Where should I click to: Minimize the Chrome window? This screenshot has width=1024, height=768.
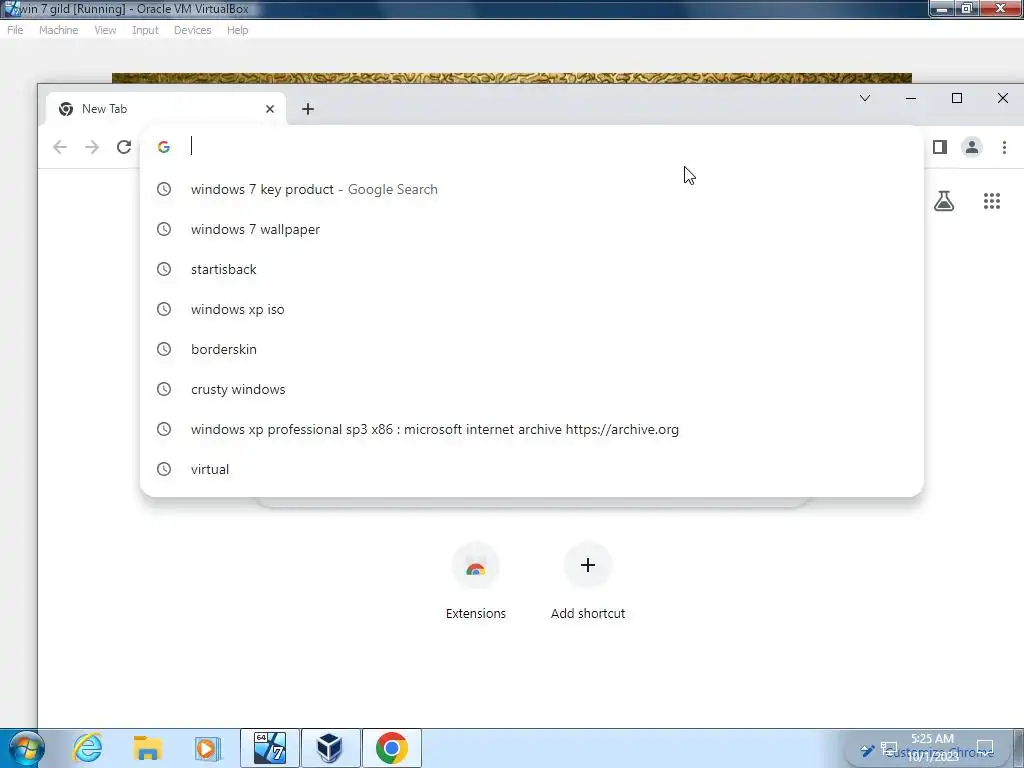(x=911, y=98)
